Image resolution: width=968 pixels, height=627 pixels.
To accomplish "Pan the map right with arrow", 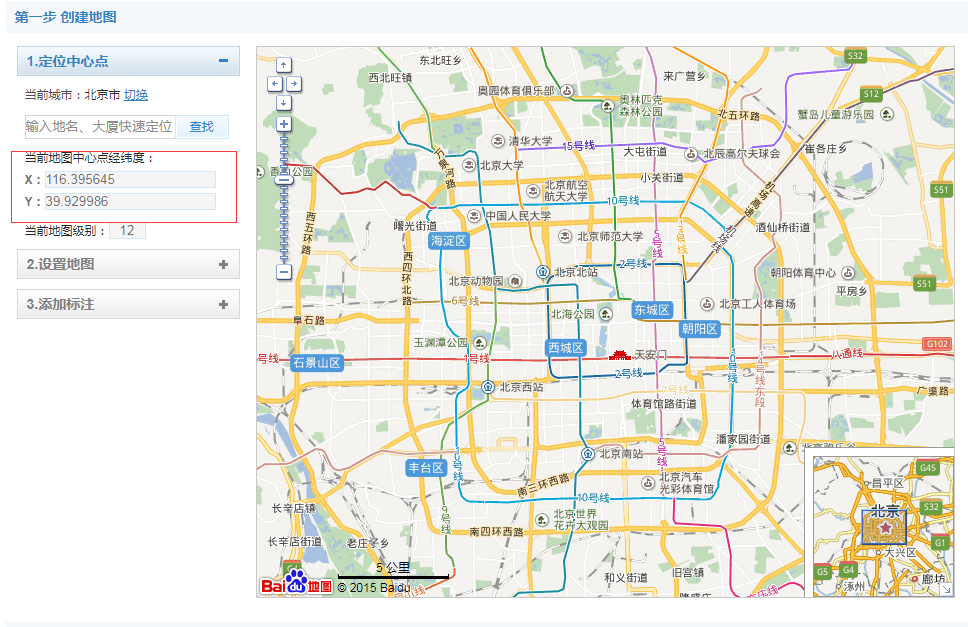I will 293,84.
